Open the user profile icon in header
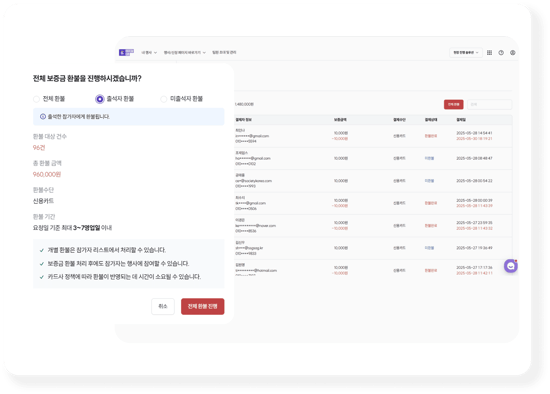This screenshot has height=394, width=550. 512,53
